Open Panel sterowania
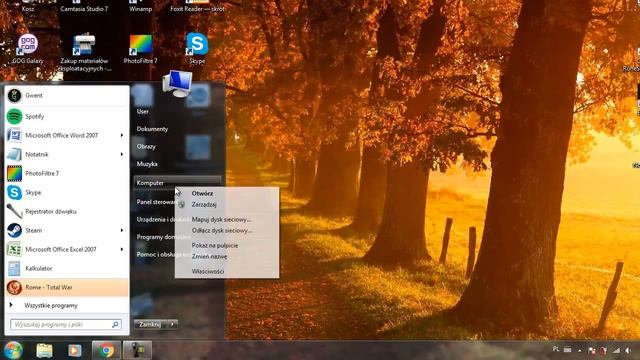640x360 pixels. point(156,202)
